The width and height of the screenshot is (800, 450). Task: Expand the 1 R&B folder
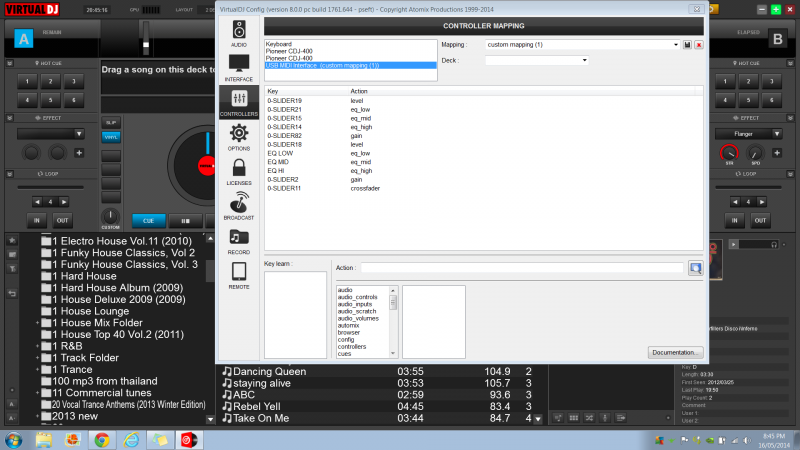tap(37, 346)
